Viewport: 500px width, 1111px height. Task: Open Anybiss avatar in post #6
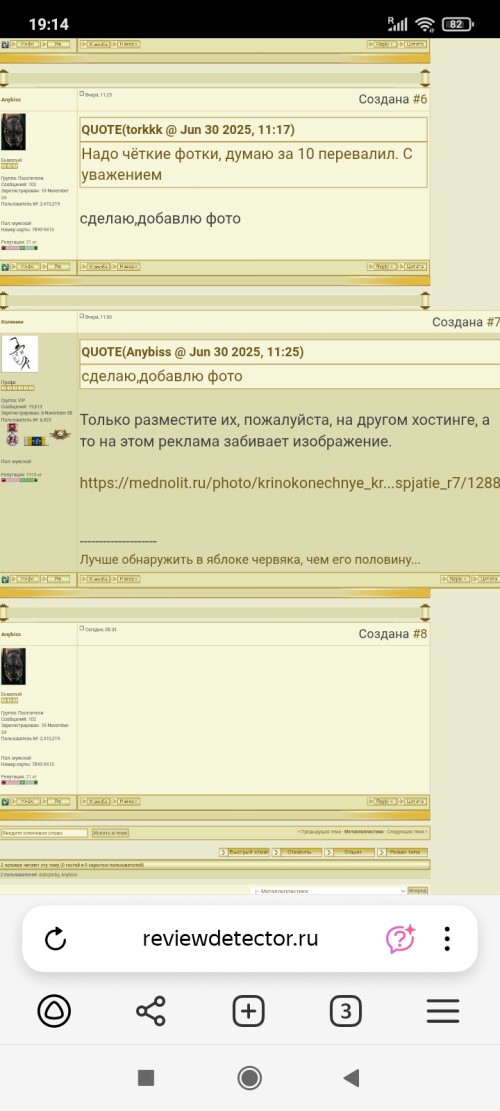[13, 132]
